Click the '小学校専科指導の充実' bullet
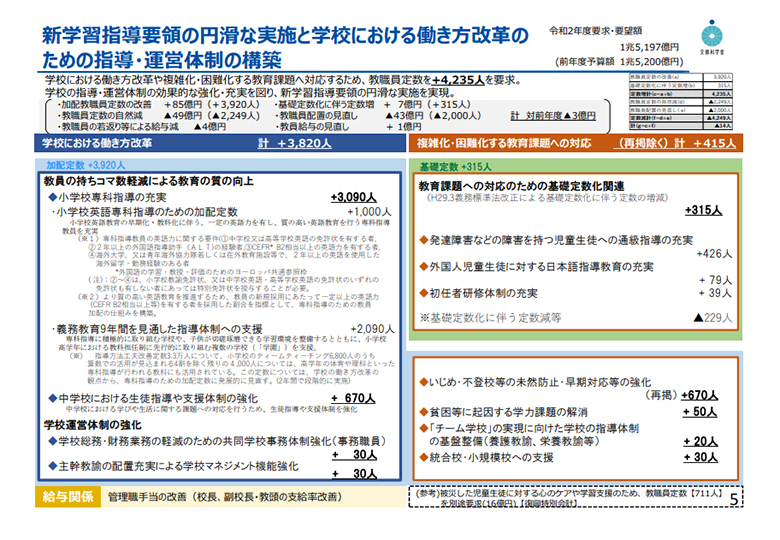780x540 pixels. pyautogui.click(x=107, y=197)
